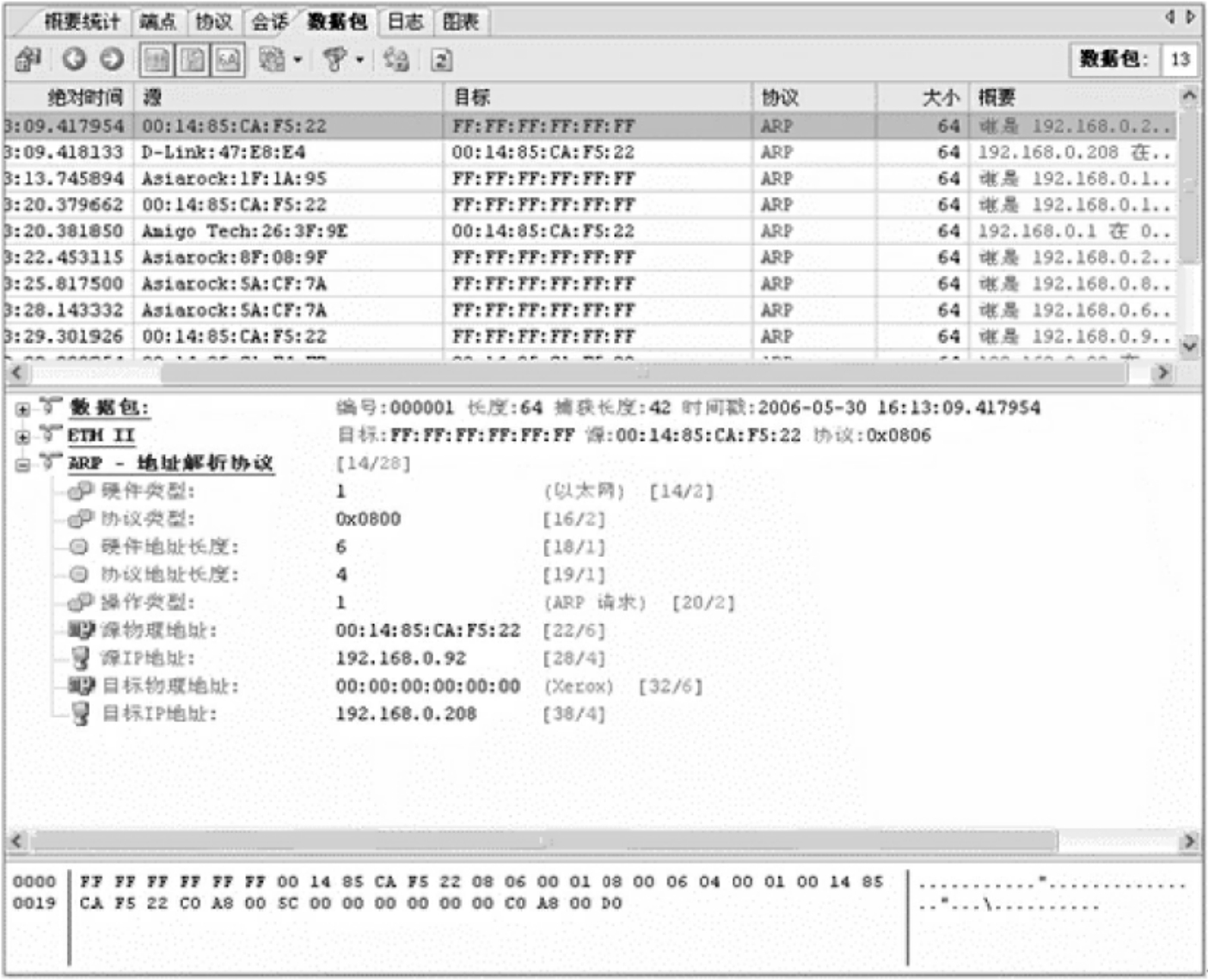Click the forward navigation arrow icon
Image resolution: width=1208 pixels, height=980 pixels.
(112, 58)
